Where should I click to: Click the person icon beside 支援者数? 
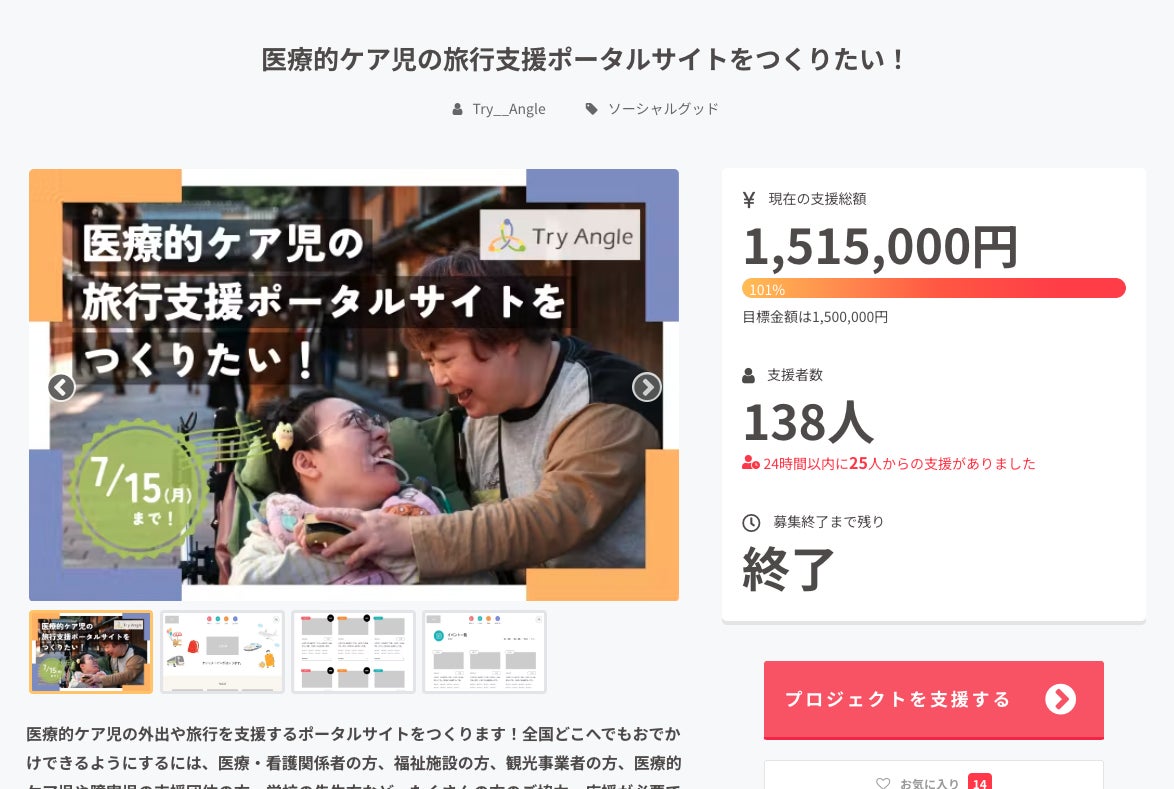[x=748, y=376]
